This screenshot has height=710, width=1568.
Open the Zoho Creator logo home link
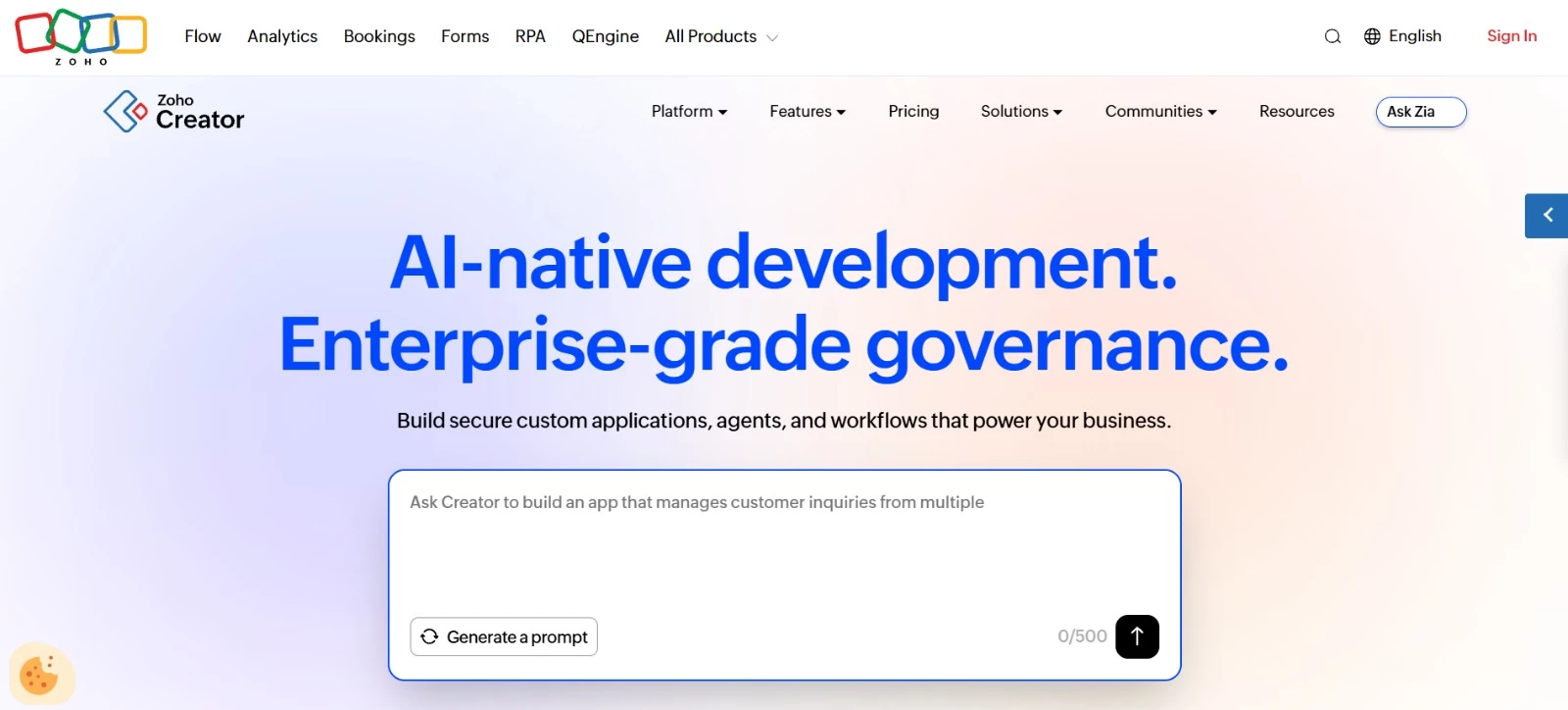click(173, 112)
